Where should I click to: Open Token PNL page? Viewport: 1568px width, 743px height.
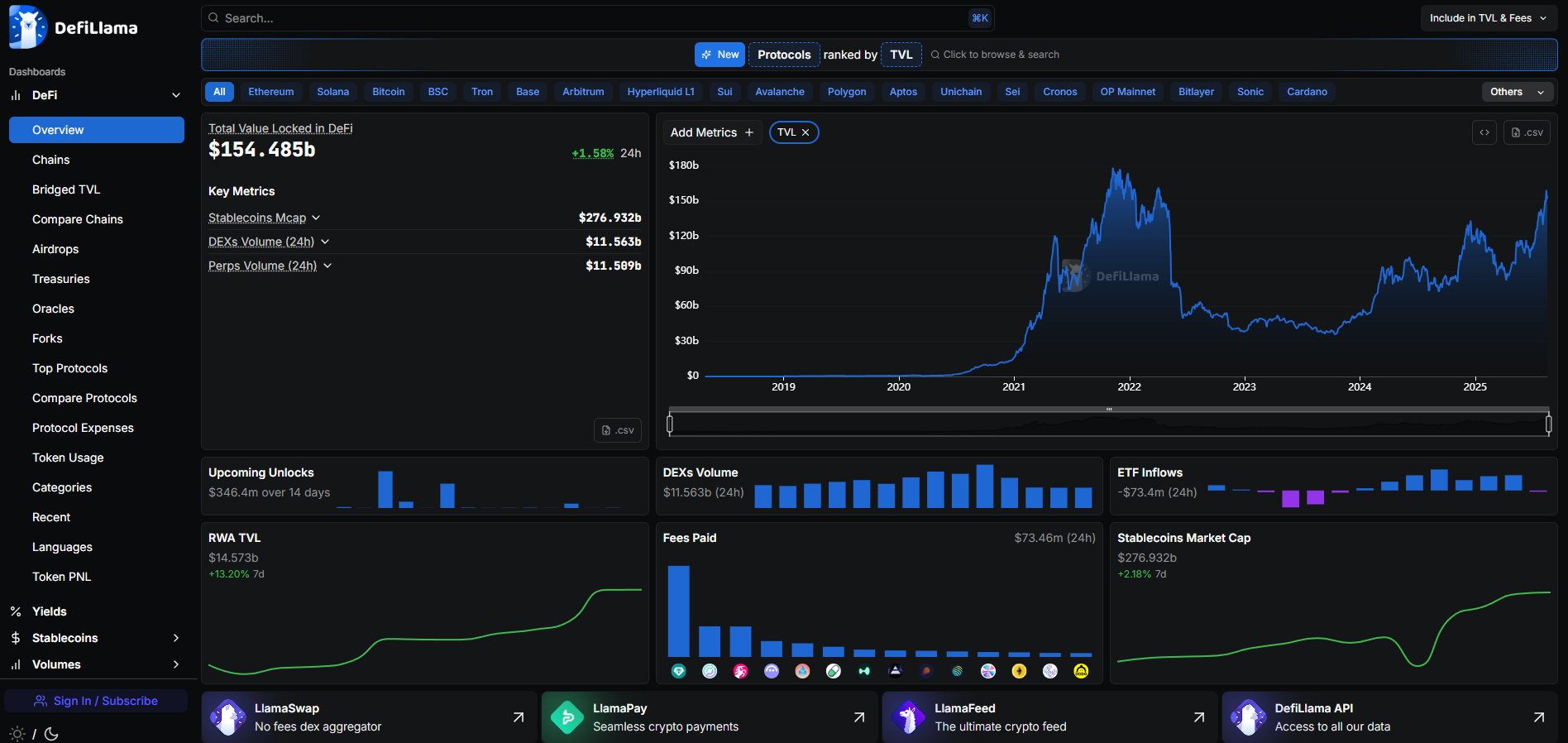tap(62, 577)
